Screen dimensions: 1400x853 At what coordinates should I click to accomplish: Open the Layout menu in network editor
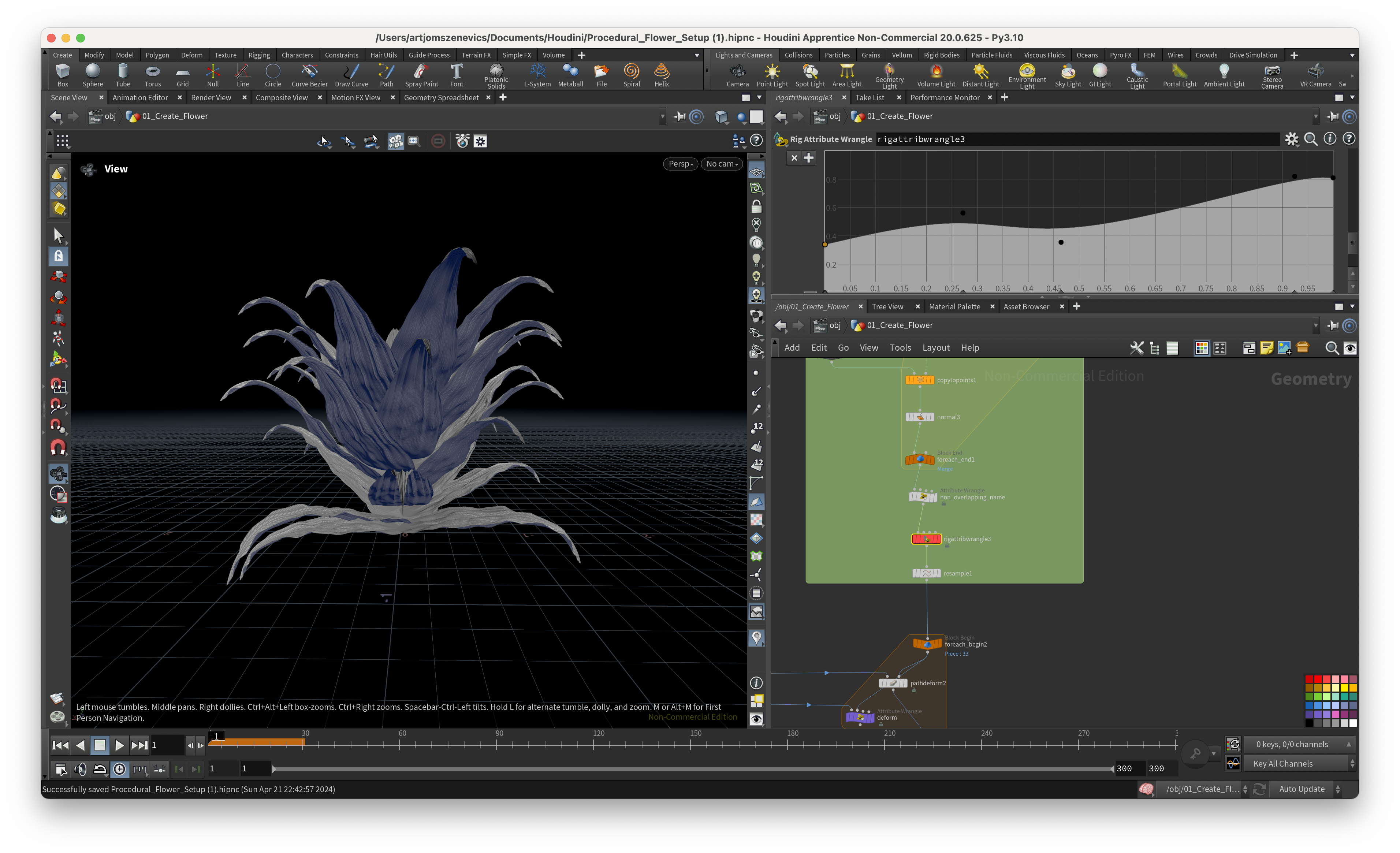[x=935, y=348]
